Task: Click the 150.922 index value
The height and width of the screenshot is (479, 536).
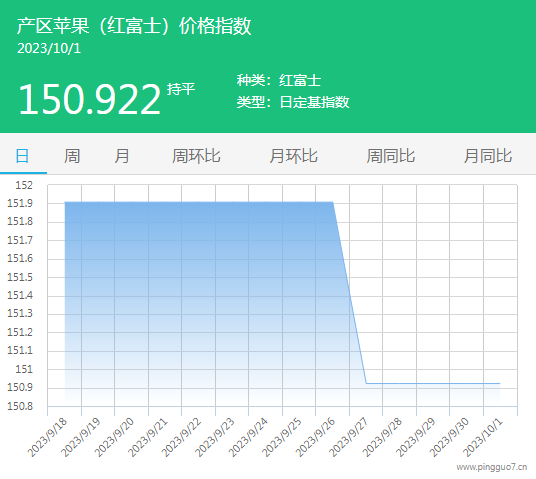Action: click(x=89, y=99)
